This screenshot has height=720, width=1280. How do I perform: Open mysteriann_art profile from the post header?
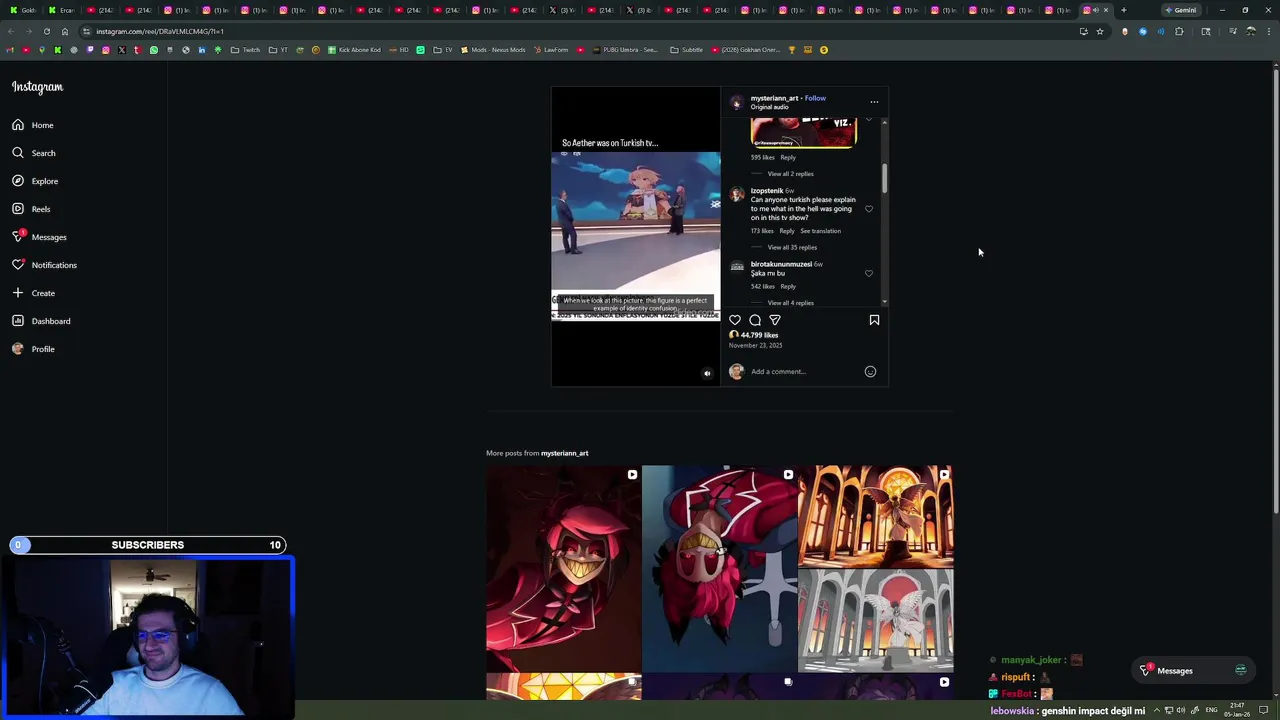[774, 98]
